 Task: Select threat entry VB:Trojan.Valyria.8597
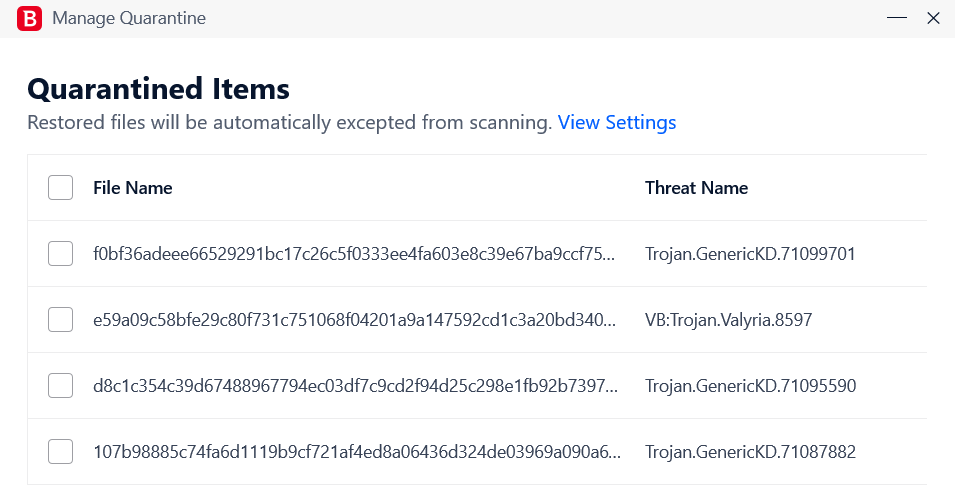tap(729, 320)
